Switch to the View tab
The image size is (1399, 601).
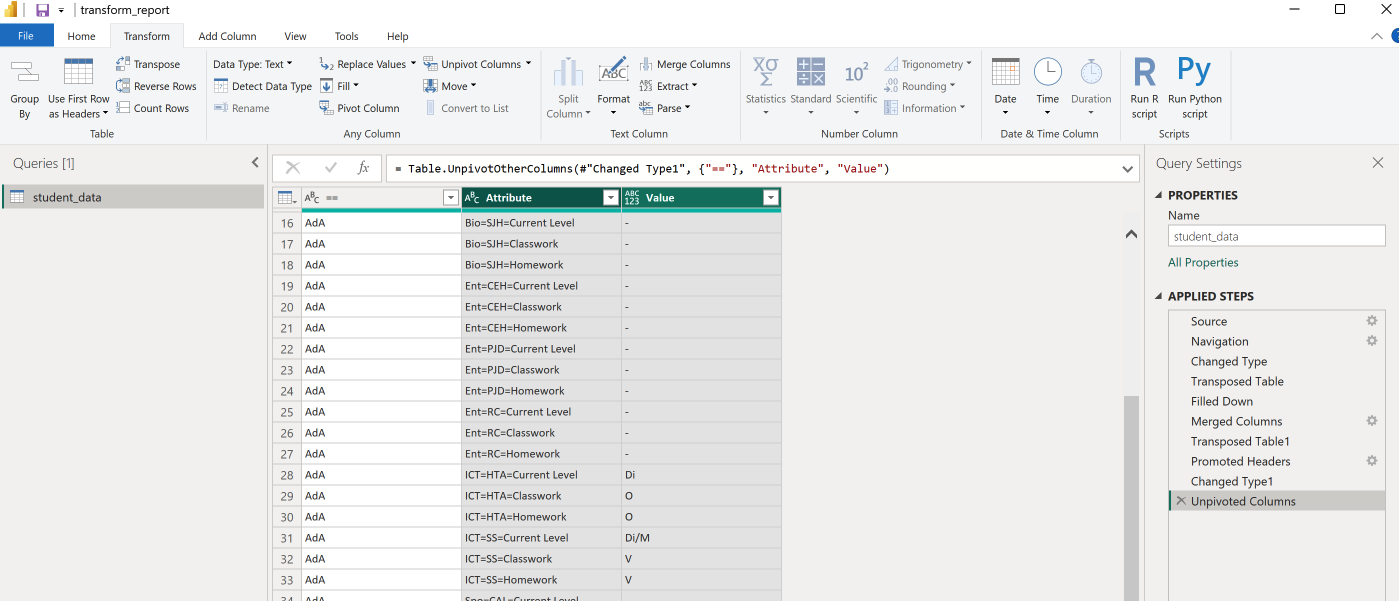pyautogui.click(x=295, y=36)
